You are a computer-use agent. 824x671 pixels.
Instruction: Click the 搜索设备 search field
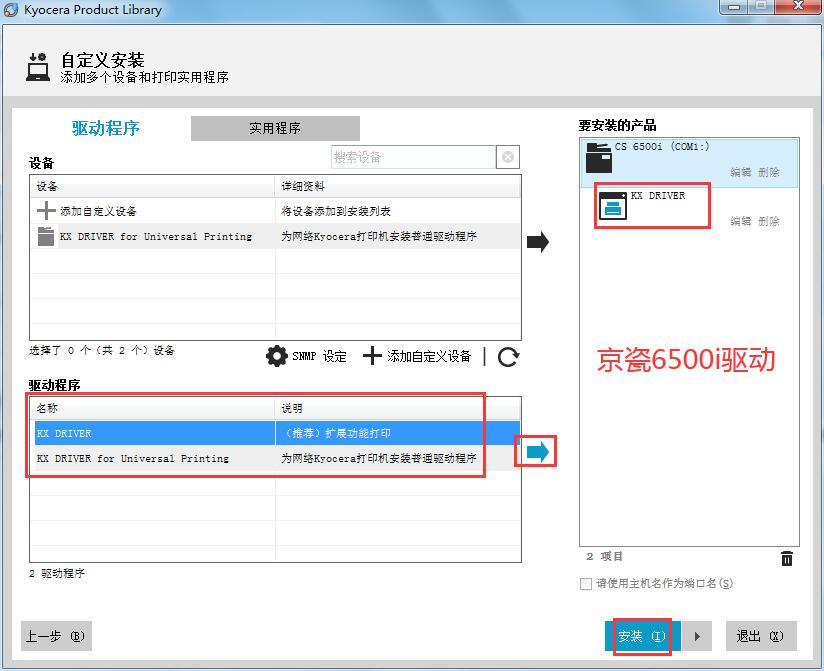[x=414, y=157]
